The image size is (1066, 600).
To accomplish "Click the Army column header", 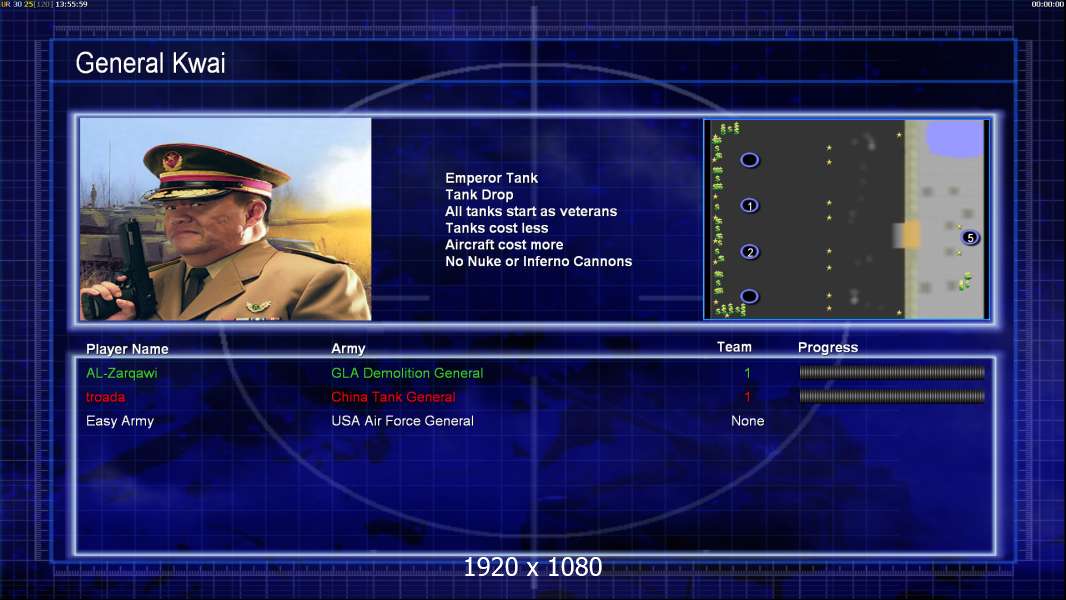I will (x=348, y=349).
